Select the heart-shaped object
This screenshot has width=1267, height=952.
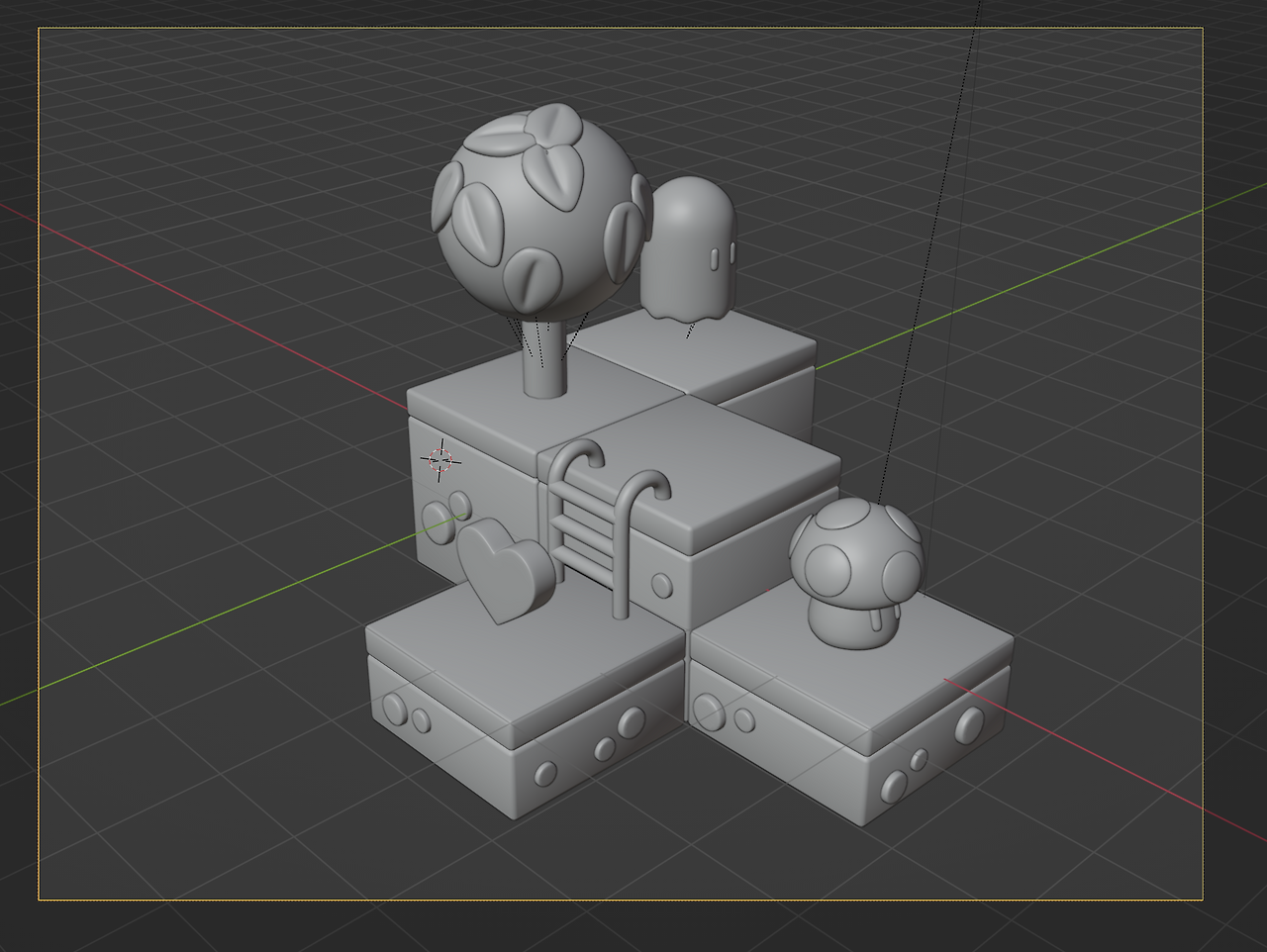(505, 569)
